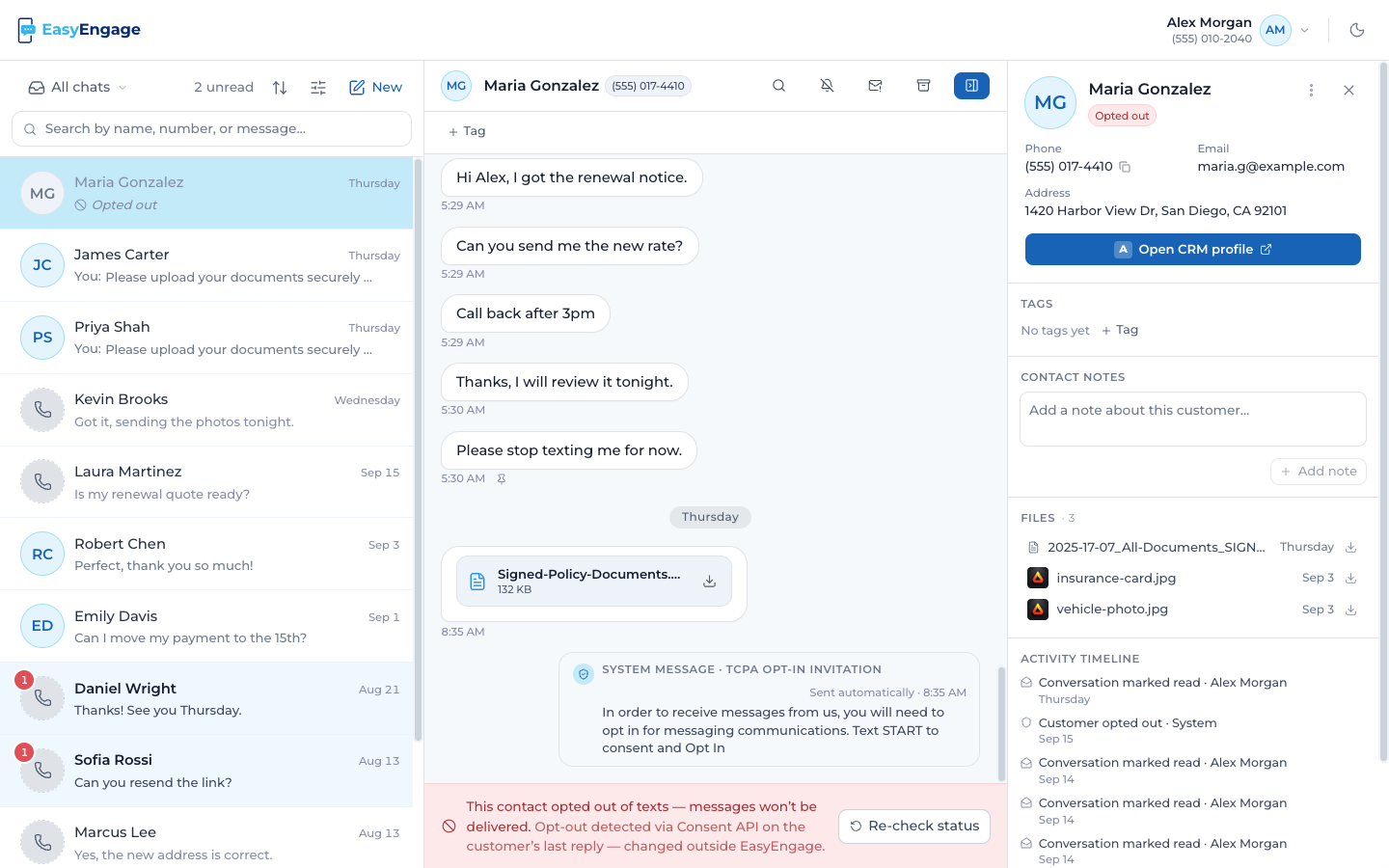
Task: Click the chat list scrollbar
Action: tap(419, 449)
